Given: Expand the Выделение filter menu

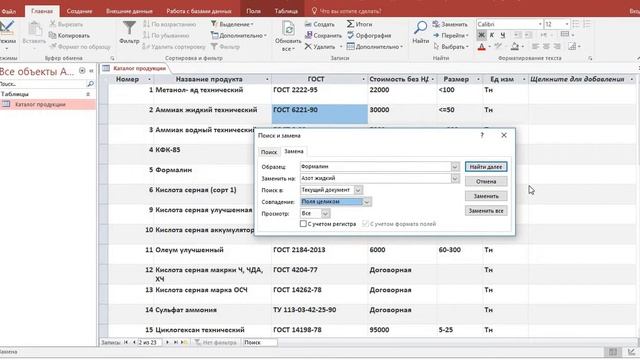Looking at the screenshot, I should tap(232, 24).
